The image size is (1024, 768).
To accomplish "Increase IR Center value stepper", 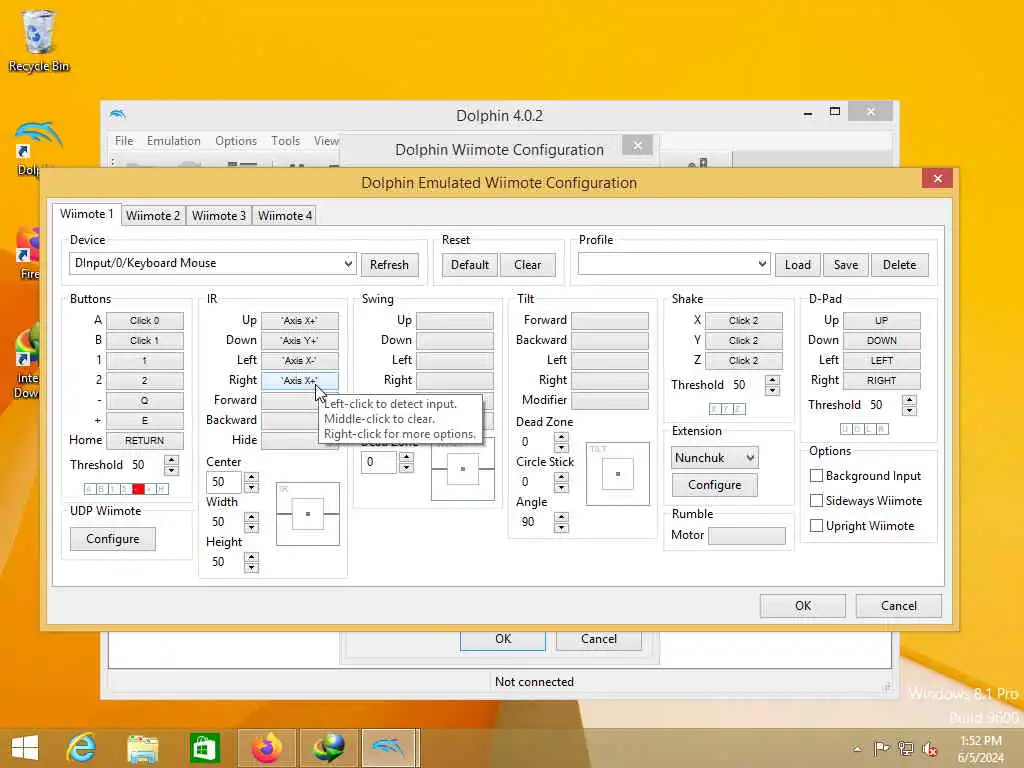I will 251,477.
